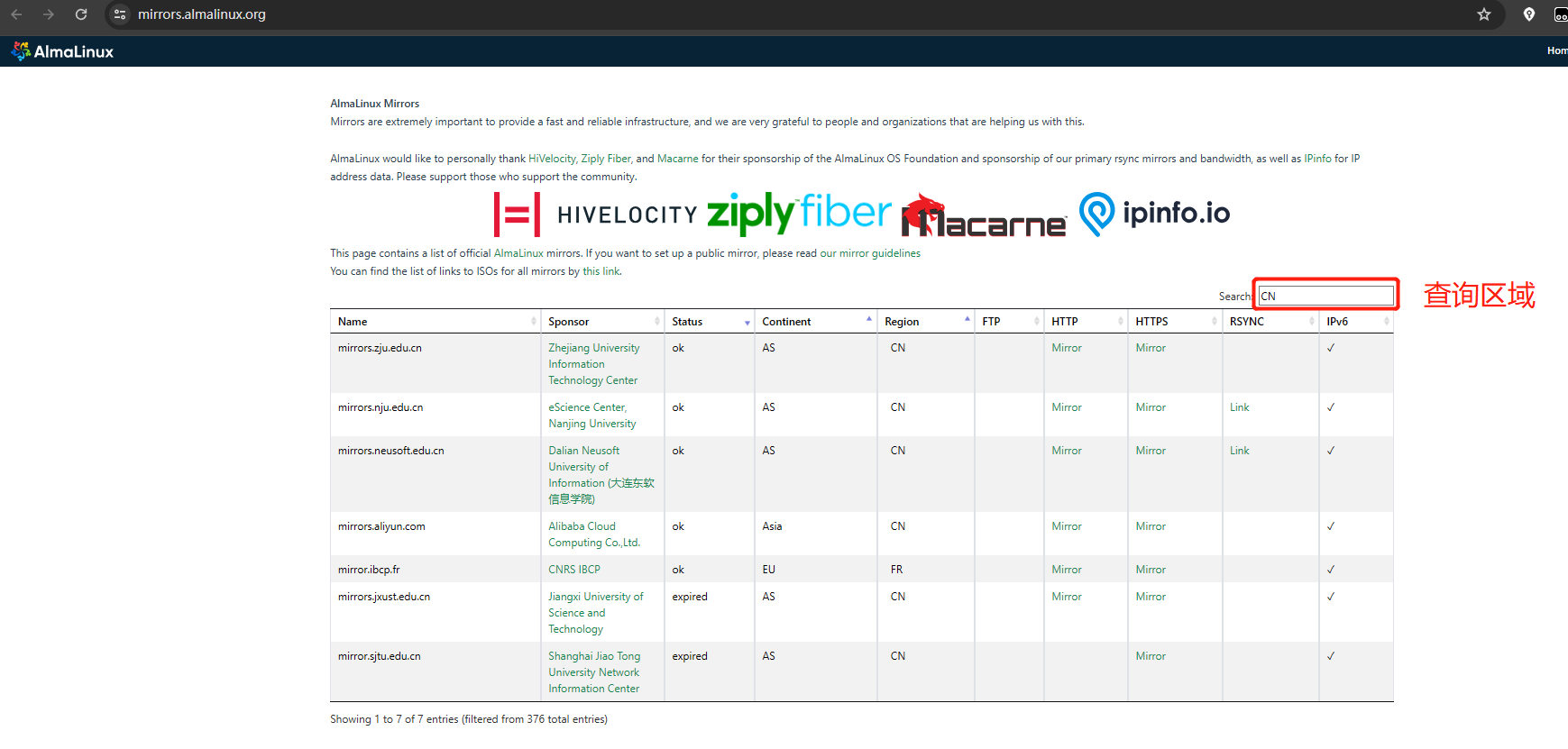The image size is (1568, 749).
Task: Open the CNRS IBCP sponsor link
Action: (x=574, y=570)
